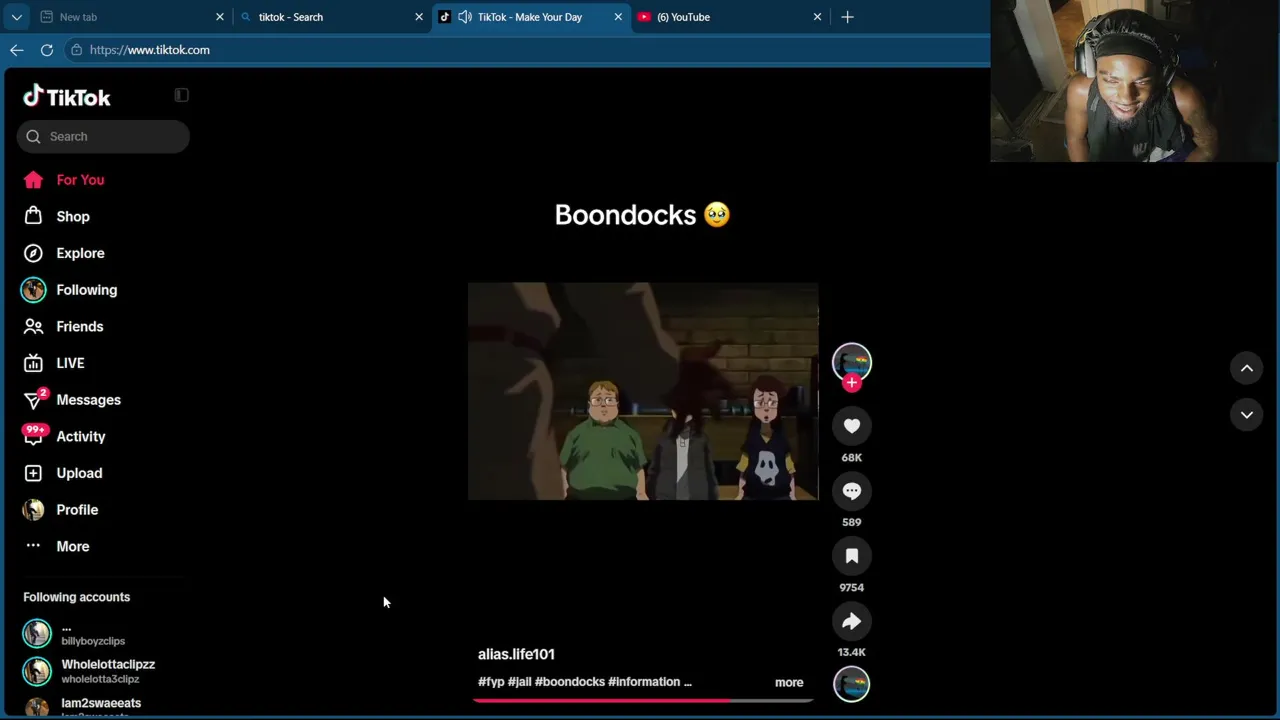Close the tiktok - Search tab
Viewport: 1280px width, 720px height.
click(x=419, y=17)
